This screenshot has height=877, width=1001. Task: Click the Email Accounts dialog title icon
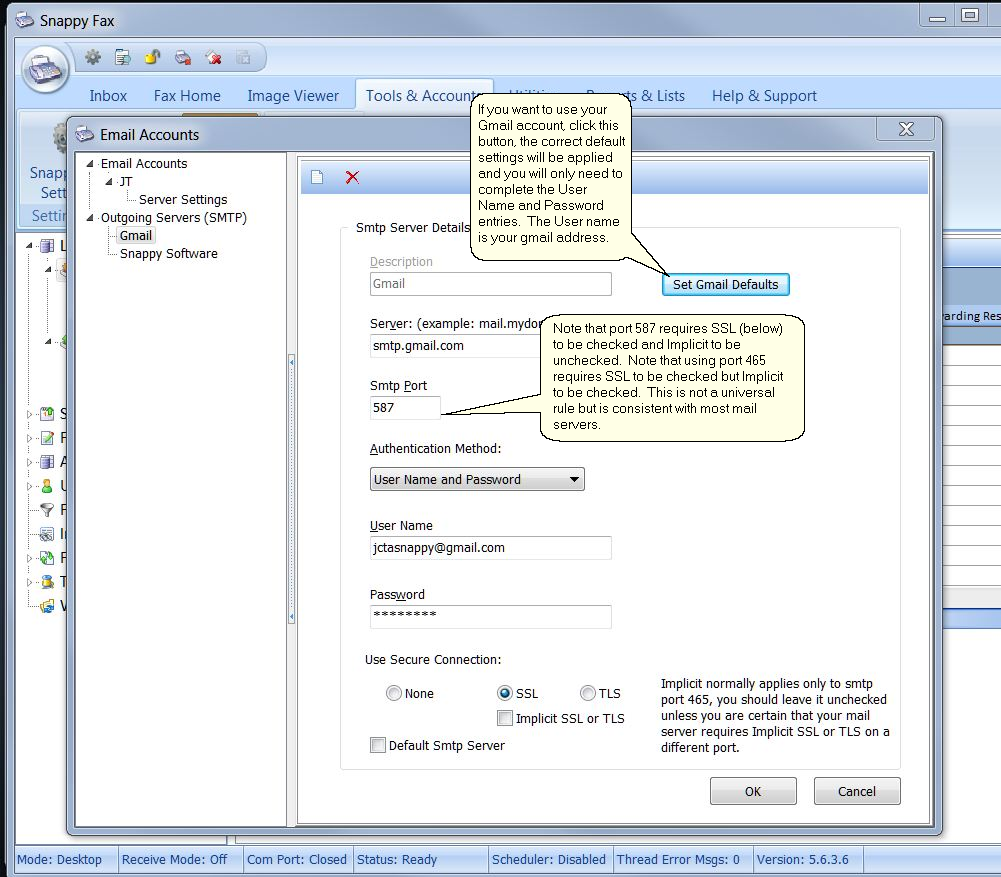[x=84, y=135]
